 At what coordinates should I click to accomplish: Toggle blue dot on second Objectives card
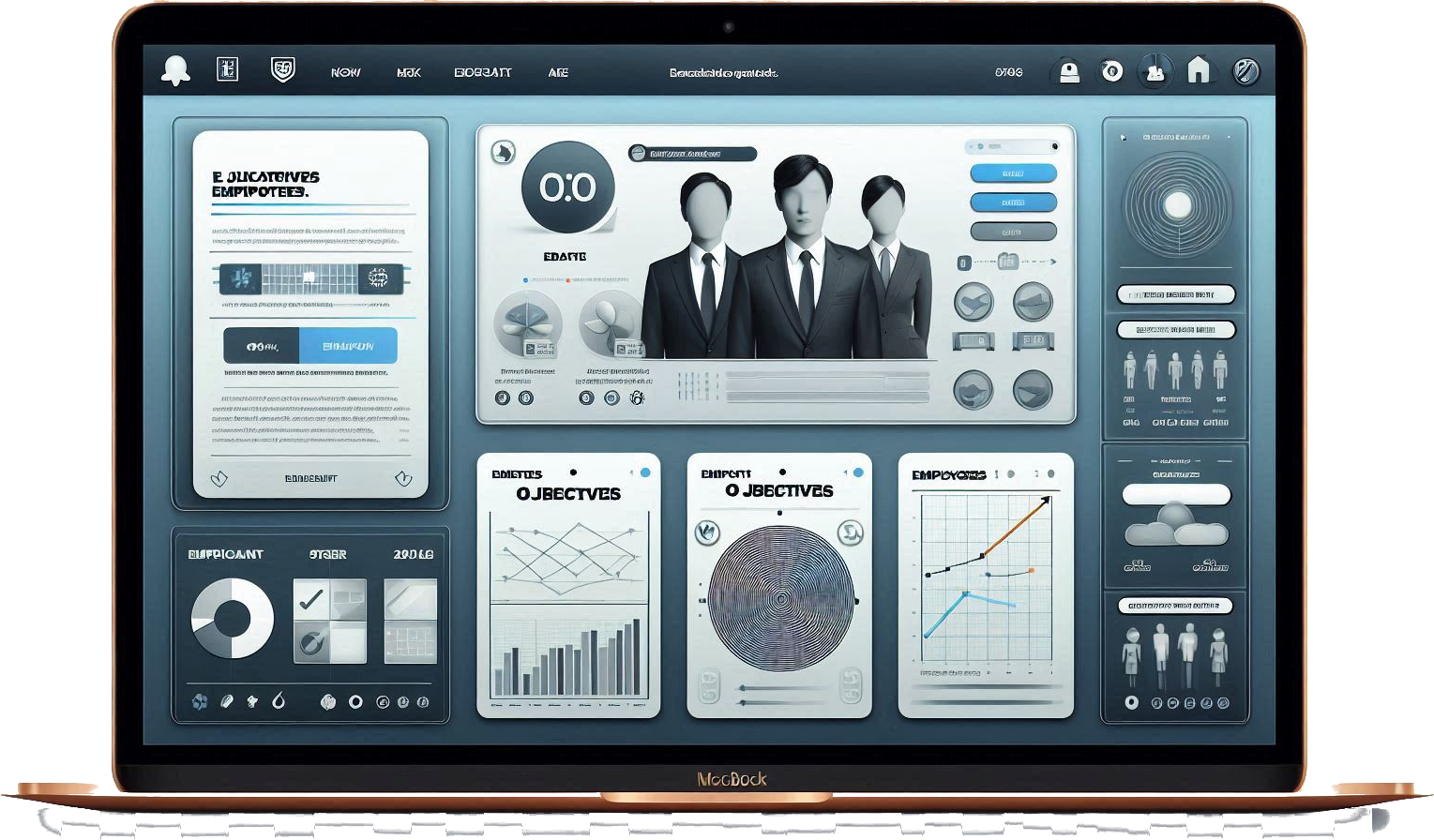pyautogui.click(x=857, y=472)
